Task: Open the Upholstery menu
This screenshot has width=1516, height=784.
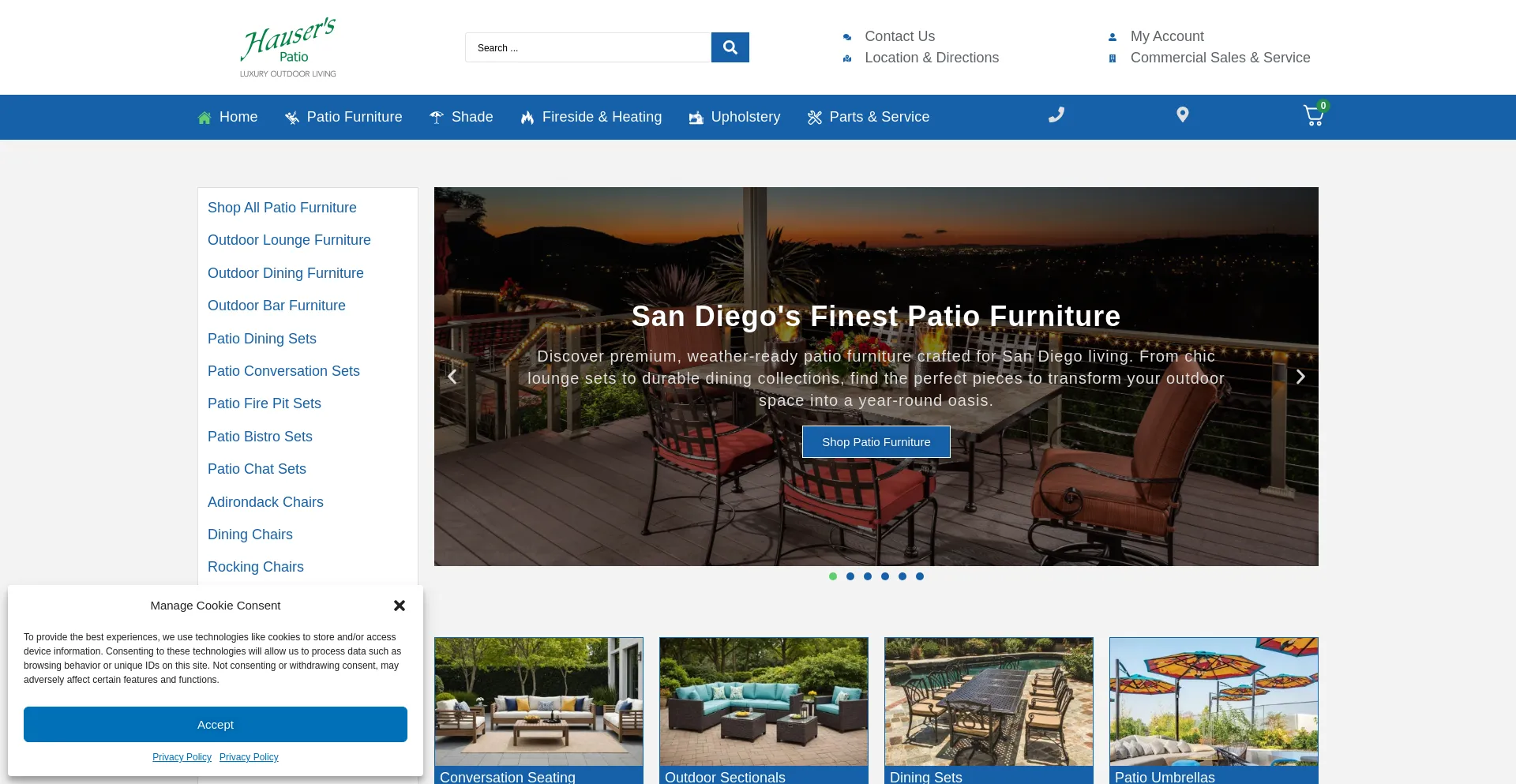Action: tap(745, 117)
